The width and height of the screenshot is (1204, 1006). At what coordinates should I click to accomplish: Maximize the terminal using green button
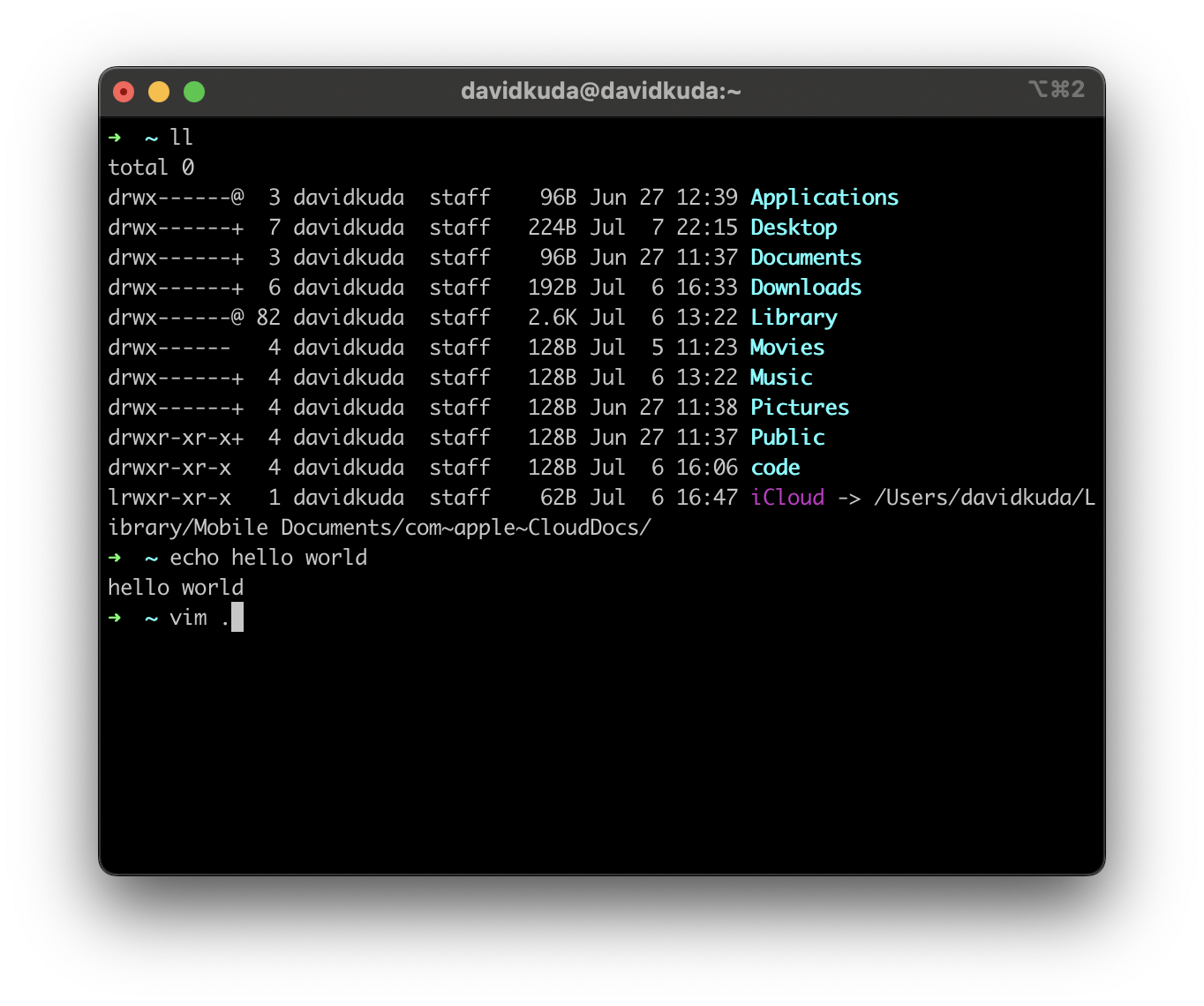[194, 92]
